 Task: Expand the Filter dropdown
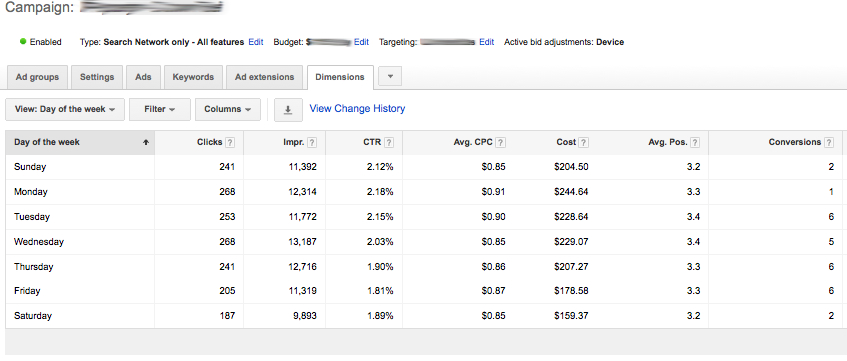160,109
